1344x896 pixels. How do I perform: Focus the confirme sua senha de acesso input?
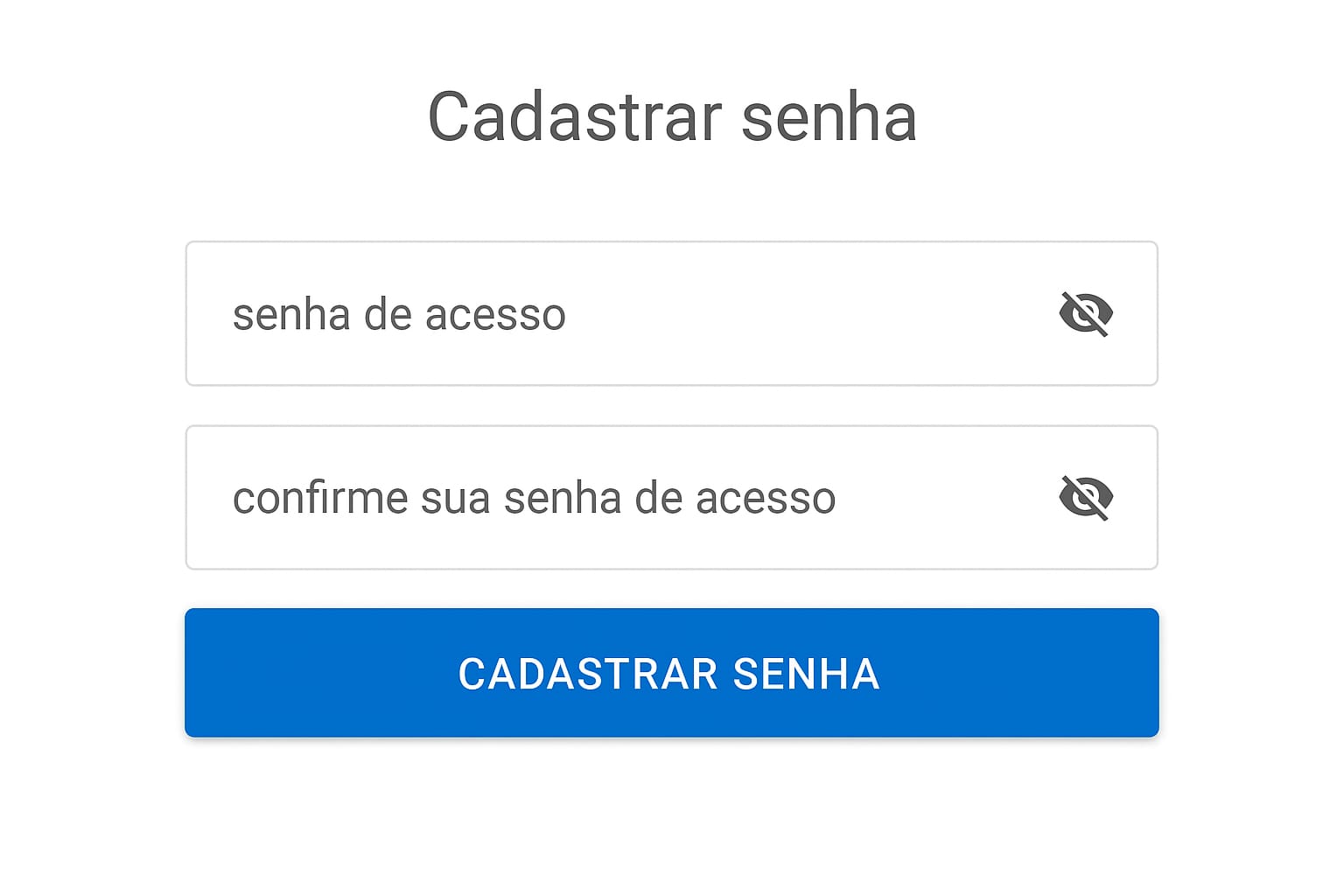click(612, 497)
